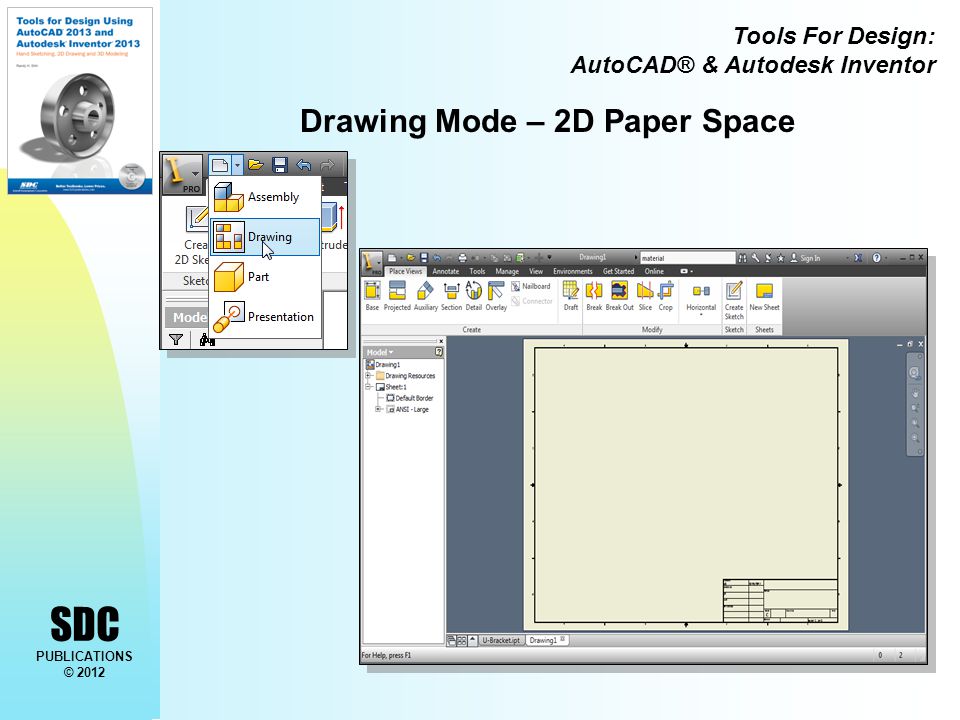Viewport: 960px width, 720px height.
Task: Click the material search field
Action: click(686, 258)
